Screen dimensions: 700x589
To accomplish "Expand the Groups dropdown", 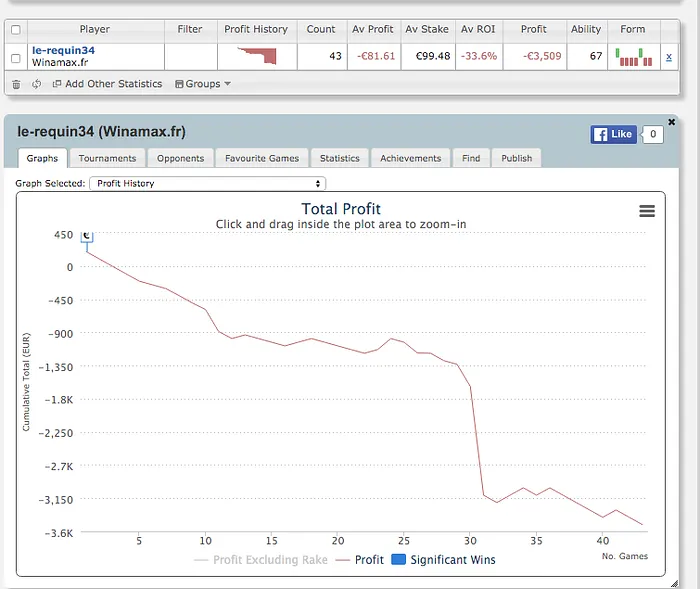I will 203,84.
